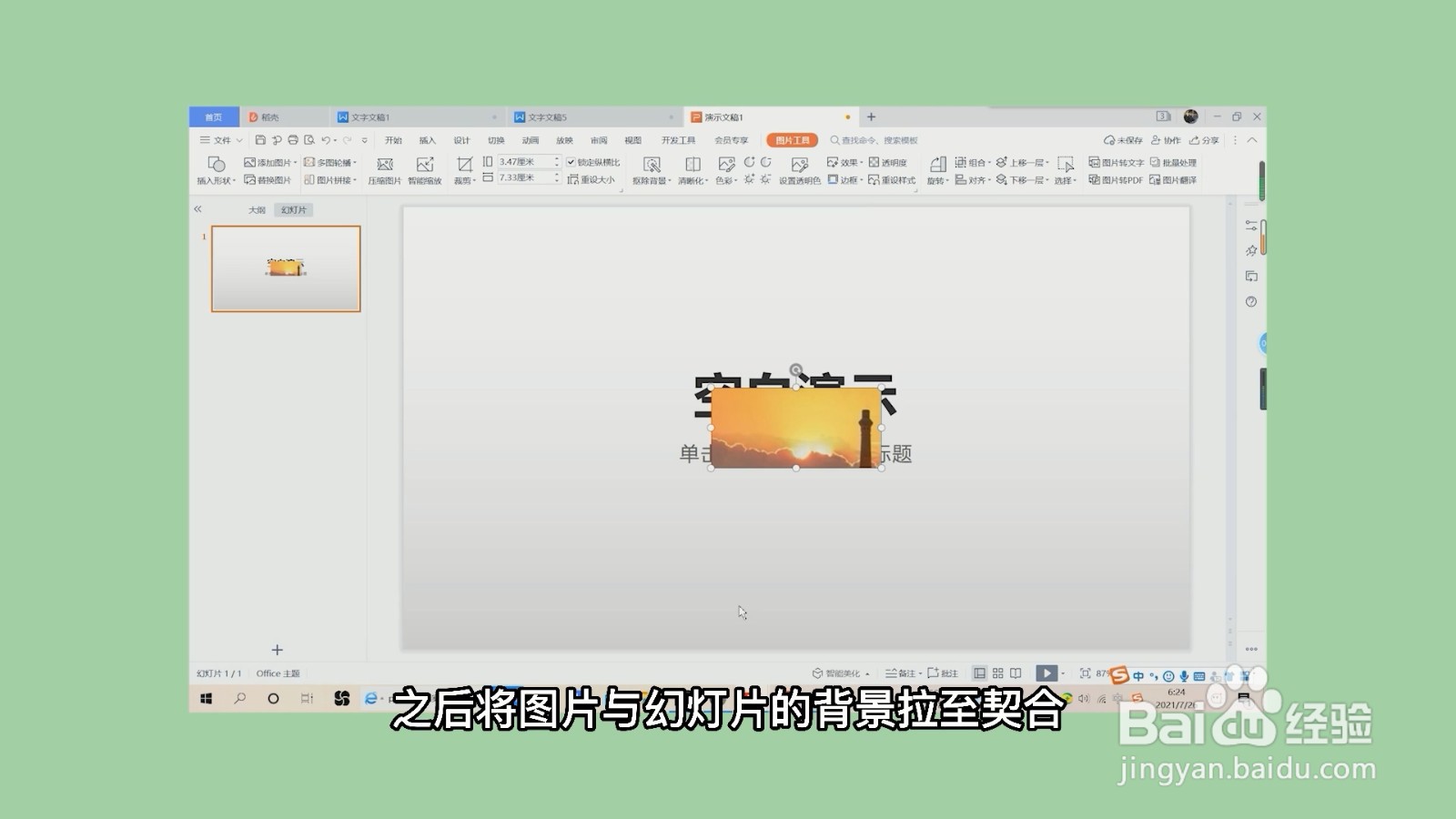Expand the 多图轮播 multi-image carousel dropdown
The height and width of the screenshot is (819, 1456).
pos(330,163)
